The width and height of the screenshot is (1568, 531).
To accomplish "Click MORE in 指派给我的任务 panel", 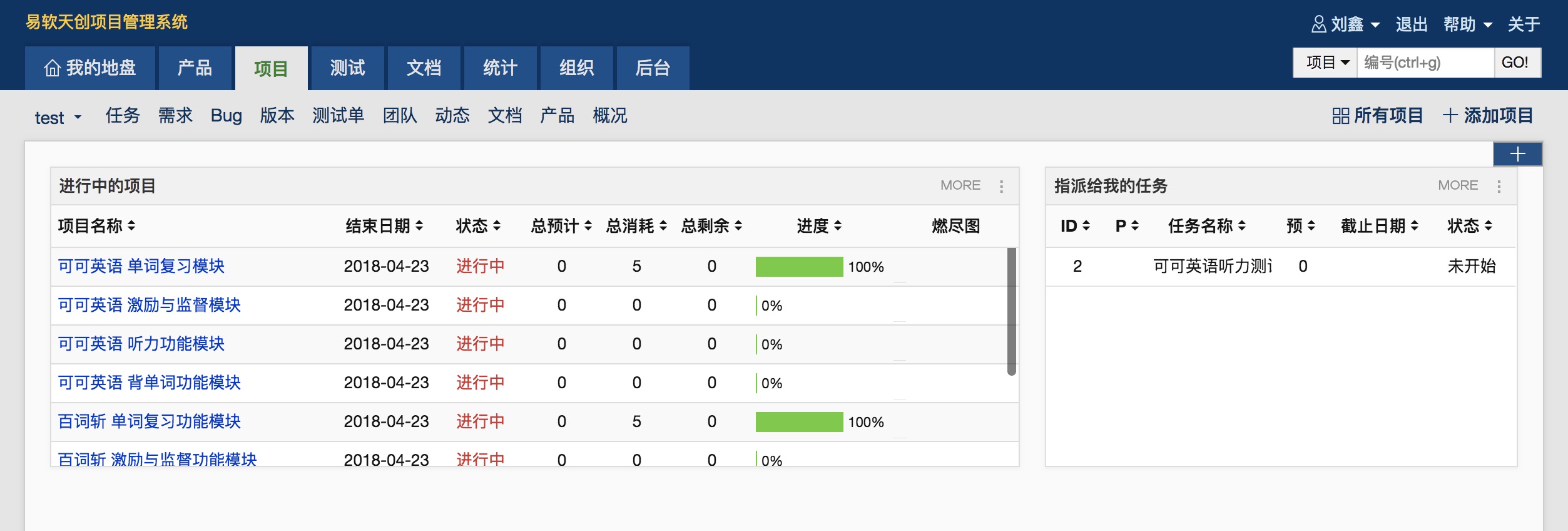I will [x=1458, y=185].
